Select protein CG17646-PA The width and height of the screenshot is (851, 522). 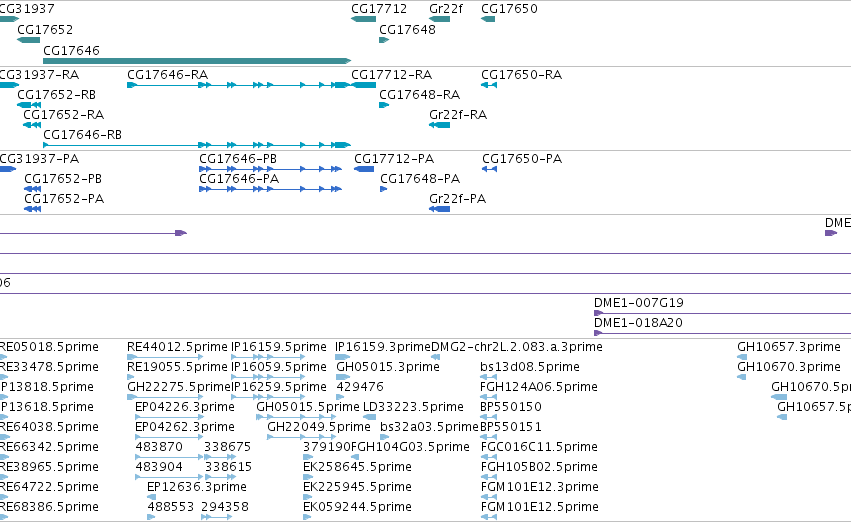click(239, 179)
